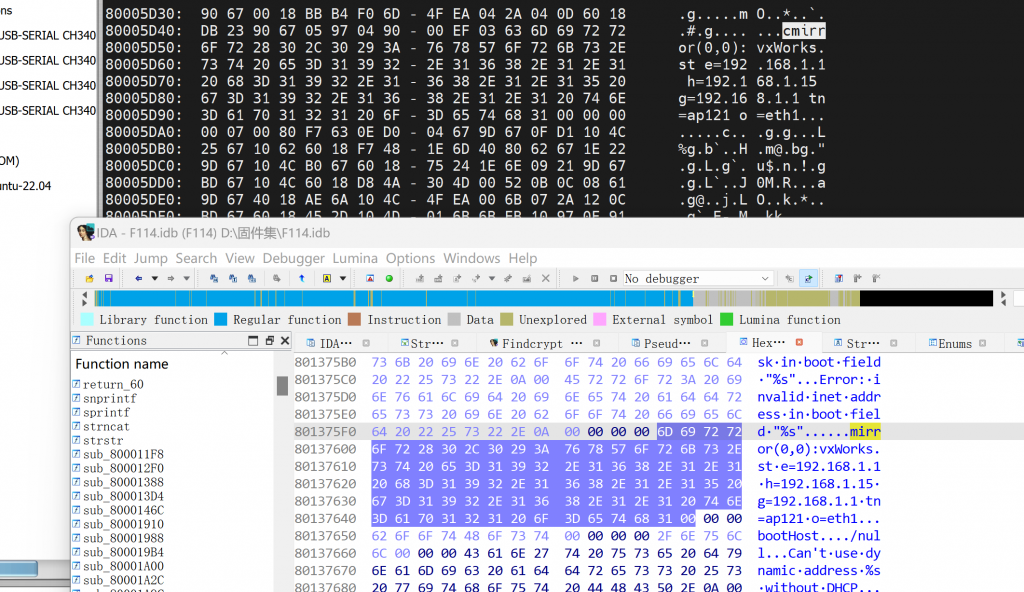Select the strstr function in list
1024x592 pixels.
pos(103,440)
